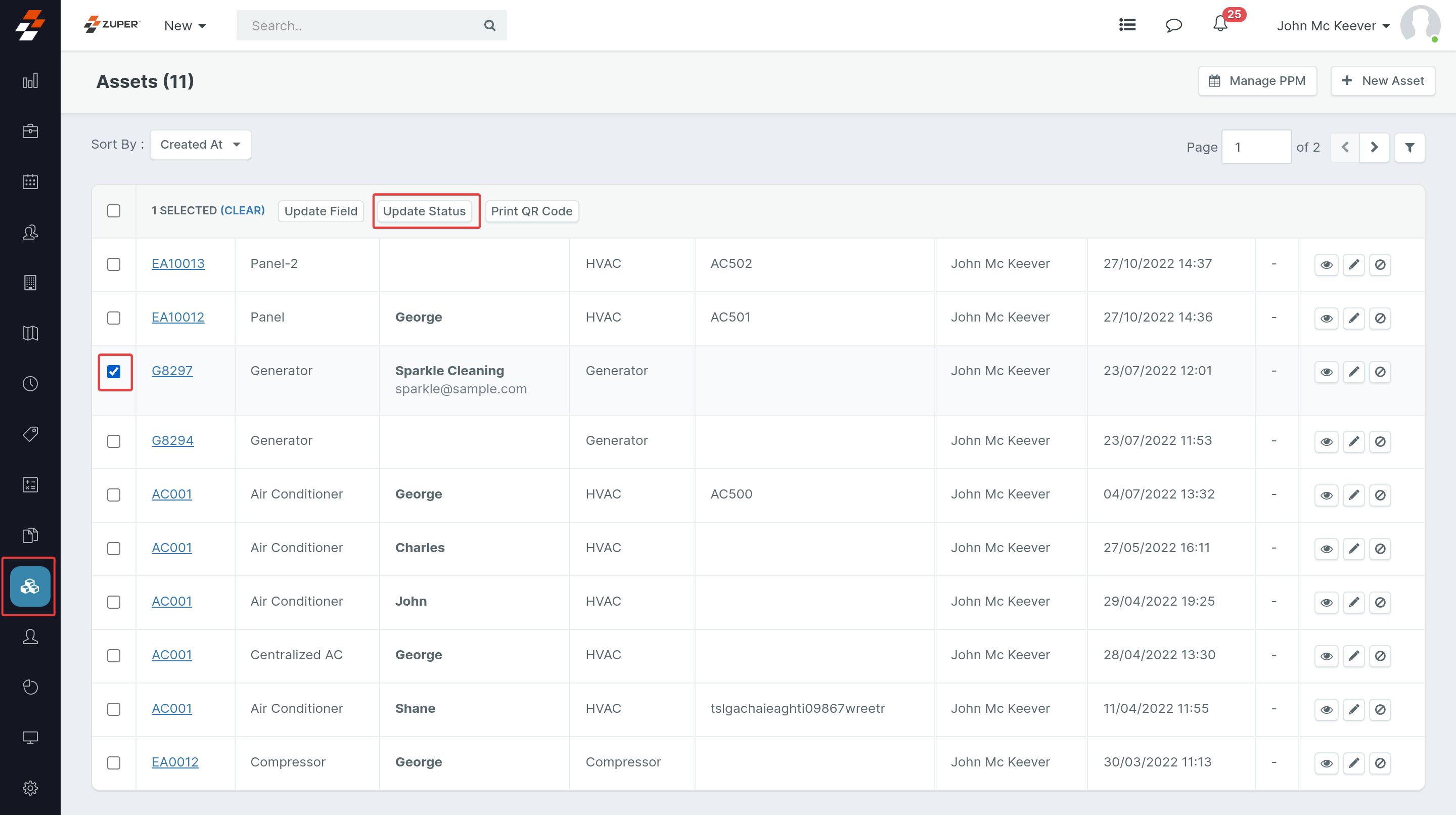Viewport: 1456px width, 815px height.
Task: Toggle the select-all header checkbox
Action: click(x=114, y=211)
